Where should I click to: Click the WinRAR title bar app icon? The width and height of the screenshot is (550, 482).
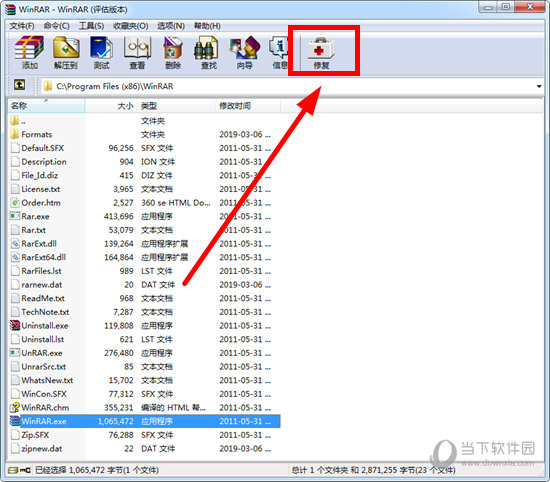click(11, 9)
